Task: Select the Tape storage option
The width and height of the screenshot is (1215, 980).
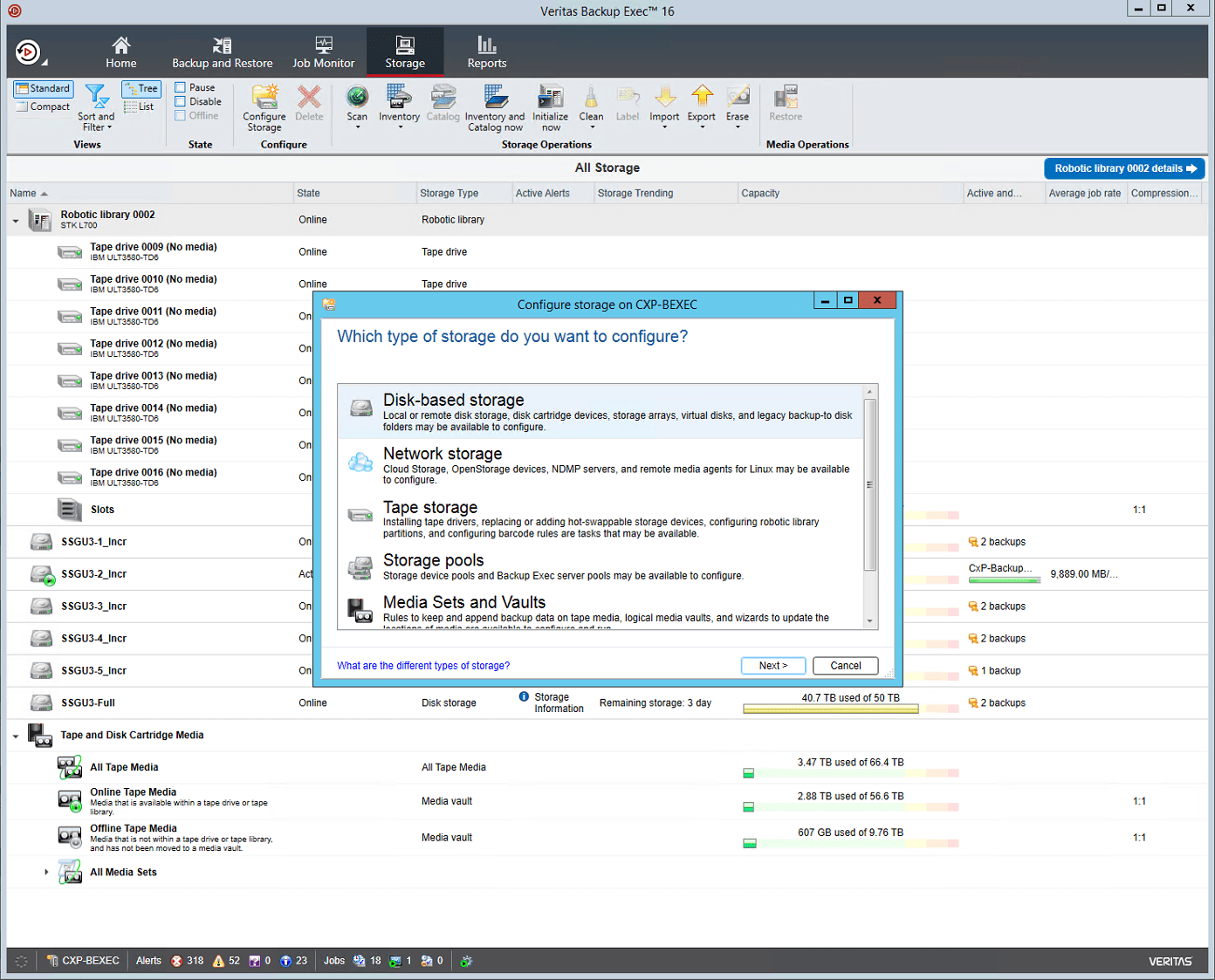Action: tap(430, 507)
